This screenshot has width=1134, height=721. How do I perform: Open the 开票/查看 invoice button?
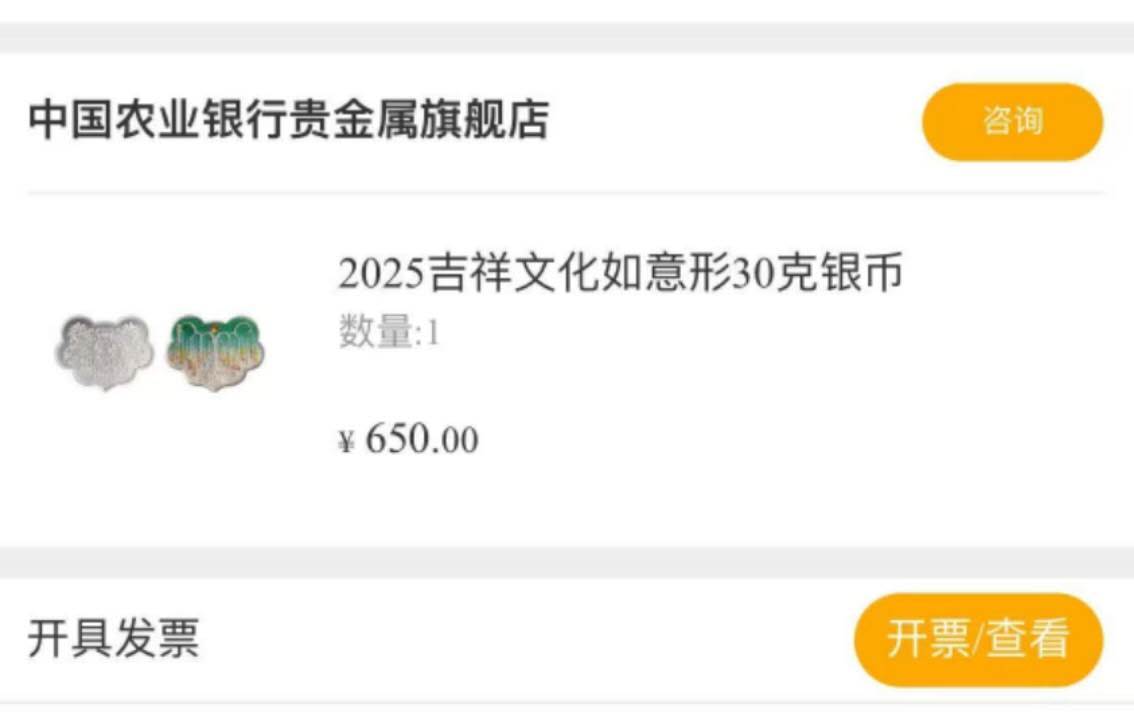[979, 639]
